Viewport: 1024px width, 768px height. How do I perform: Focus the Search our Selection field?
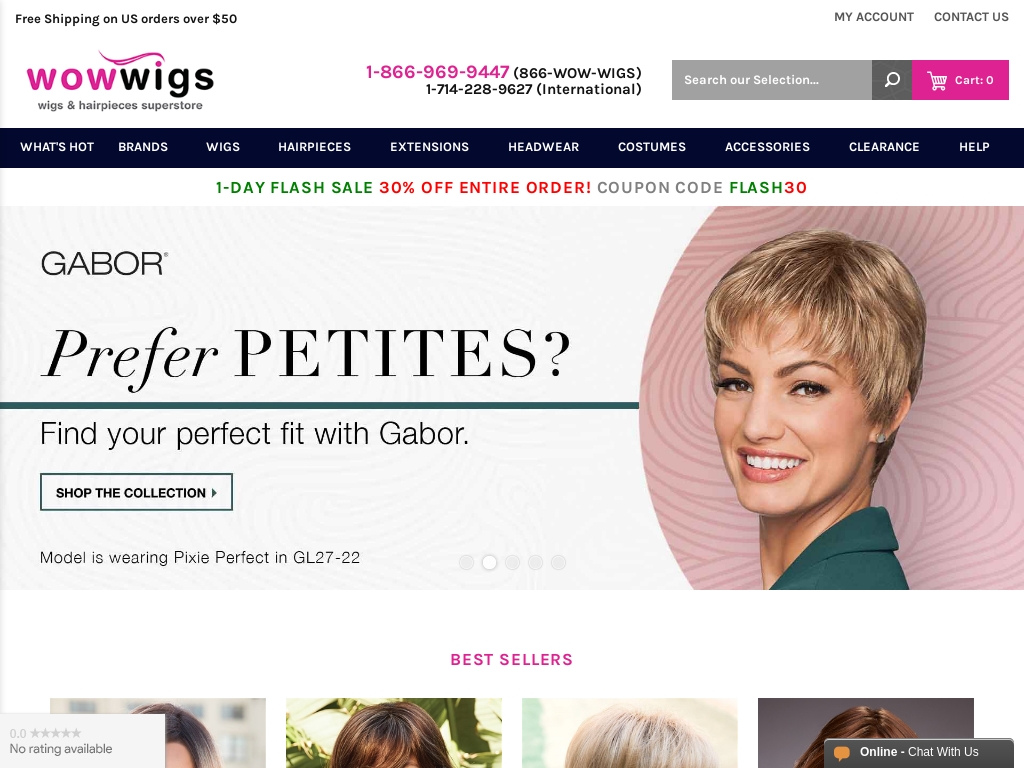(772, 80)
